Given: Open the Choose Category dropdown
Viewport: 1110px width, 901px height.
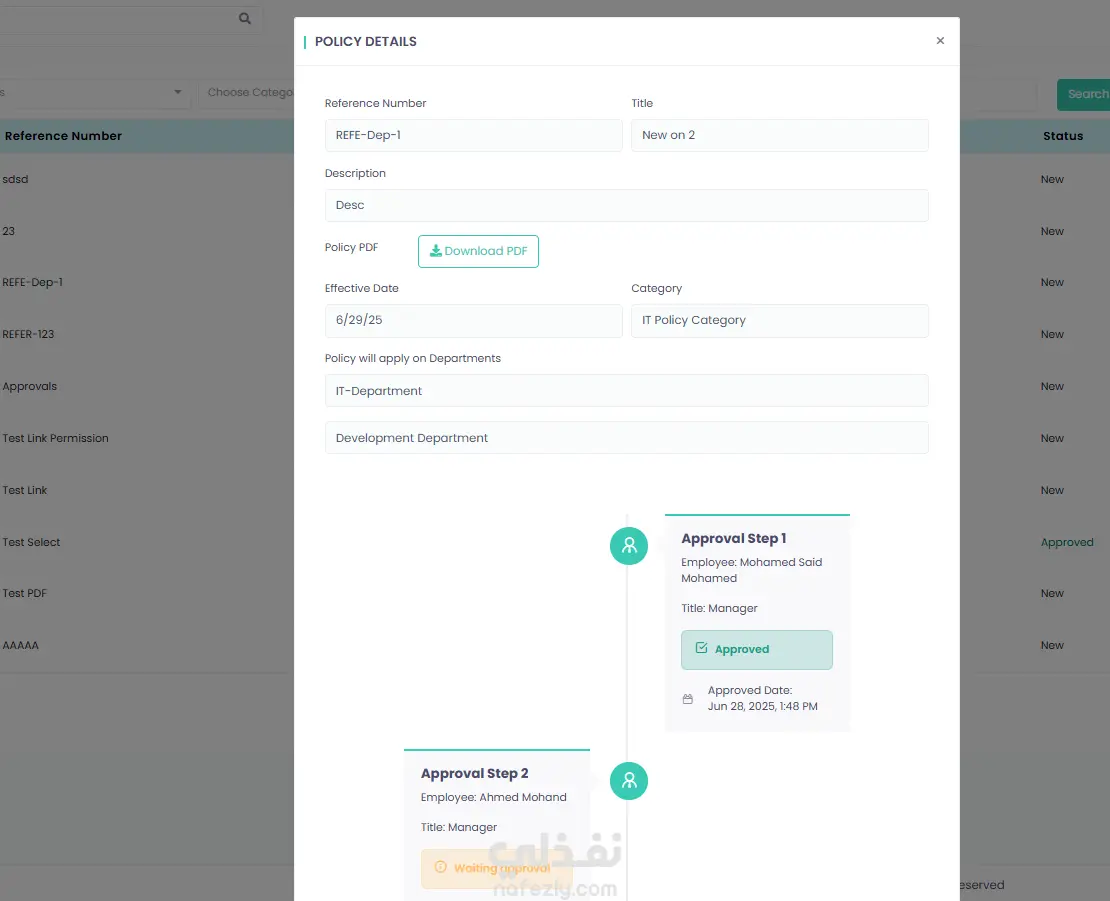Looking at the screenshot, I should click(247, 93).
